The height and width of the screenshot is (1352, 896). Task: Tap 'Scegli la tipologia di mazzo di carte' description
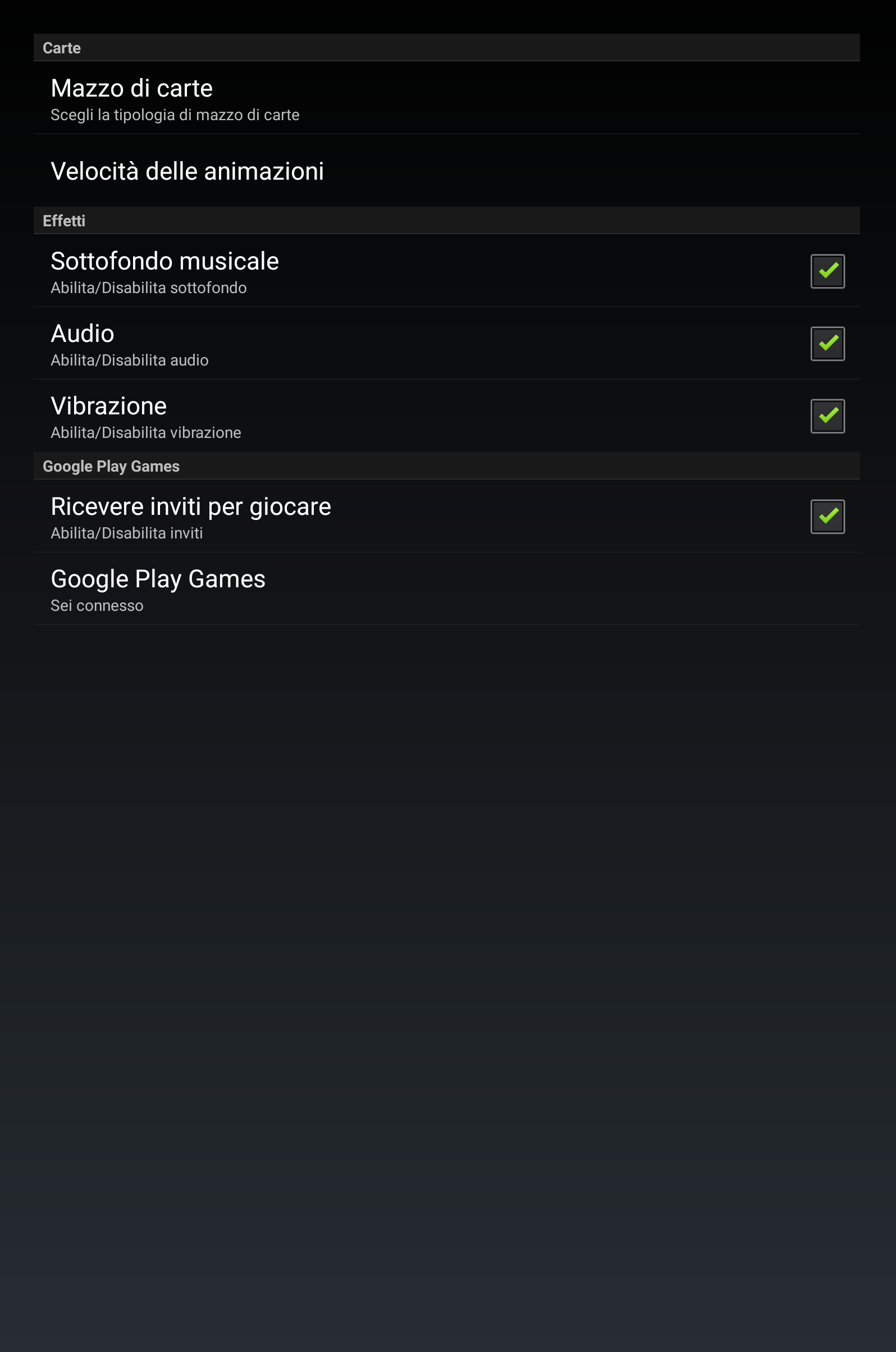pyautogui.click(x=175, y=116)
